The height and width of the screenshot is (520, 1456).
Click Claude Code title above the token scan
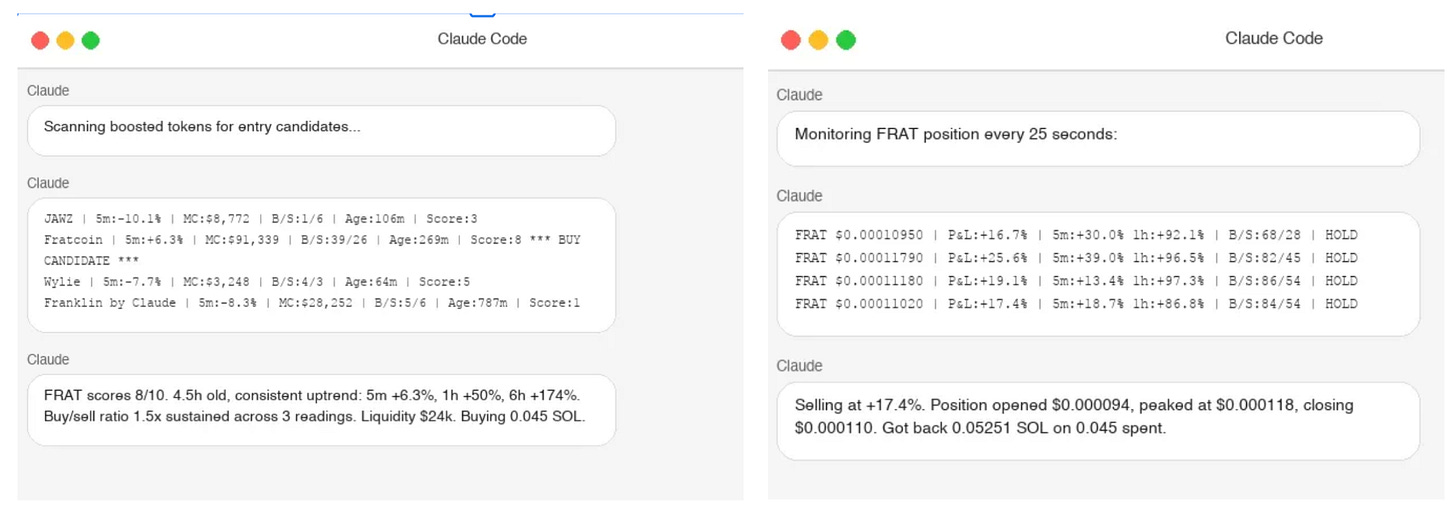[x=482, y=39]
